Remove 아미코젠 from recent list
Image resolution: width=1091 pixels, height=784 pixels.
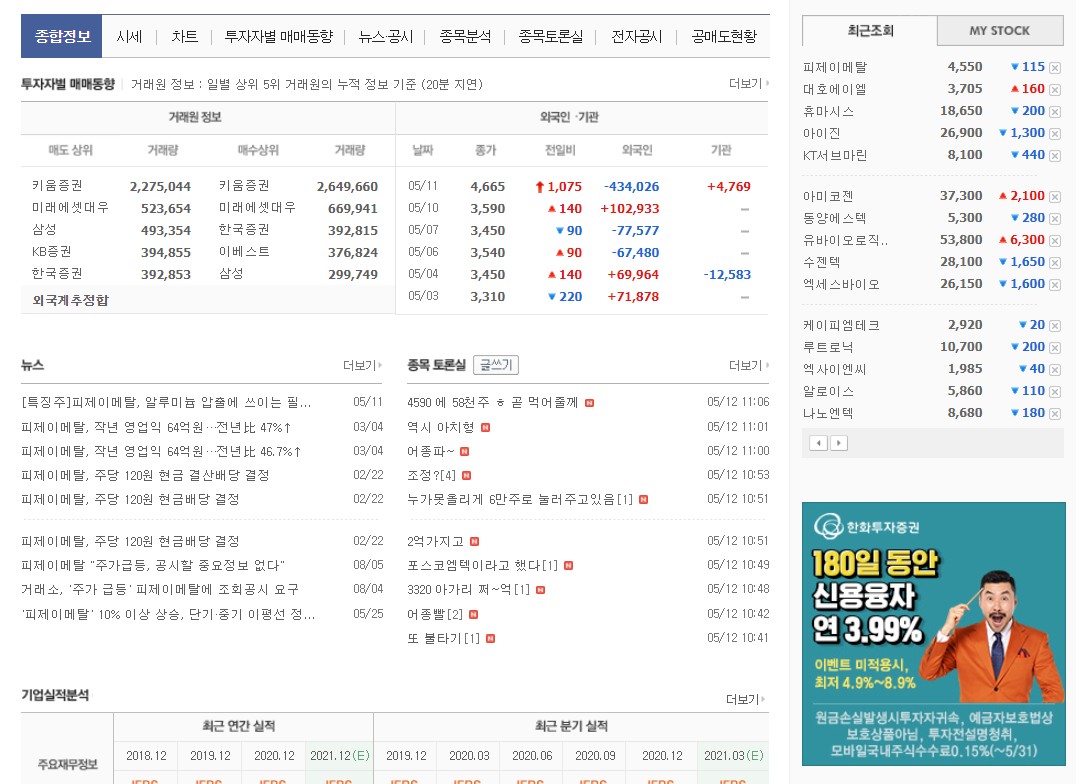(x=1055, y=197)
